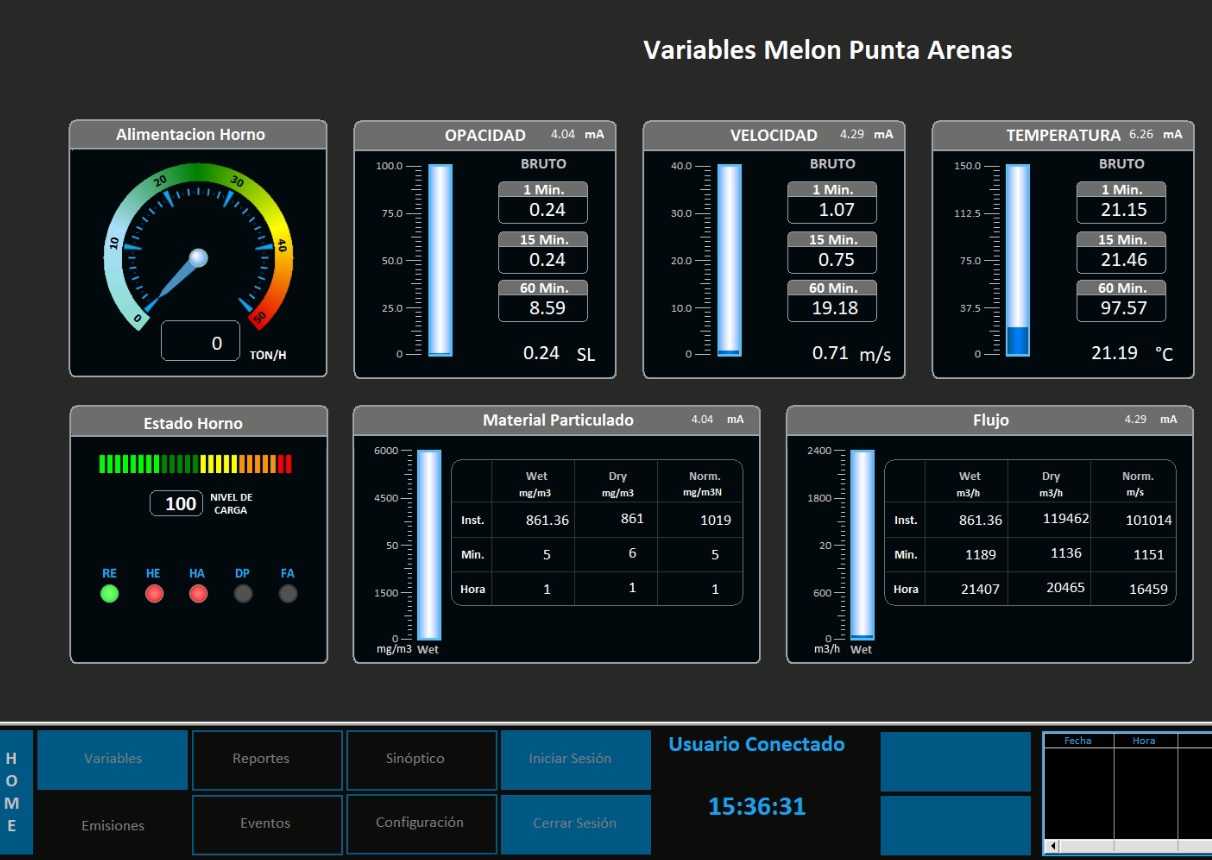
Task: Click the Material Particulado Norm. value 1019
Action: click(x=715, y=520)
